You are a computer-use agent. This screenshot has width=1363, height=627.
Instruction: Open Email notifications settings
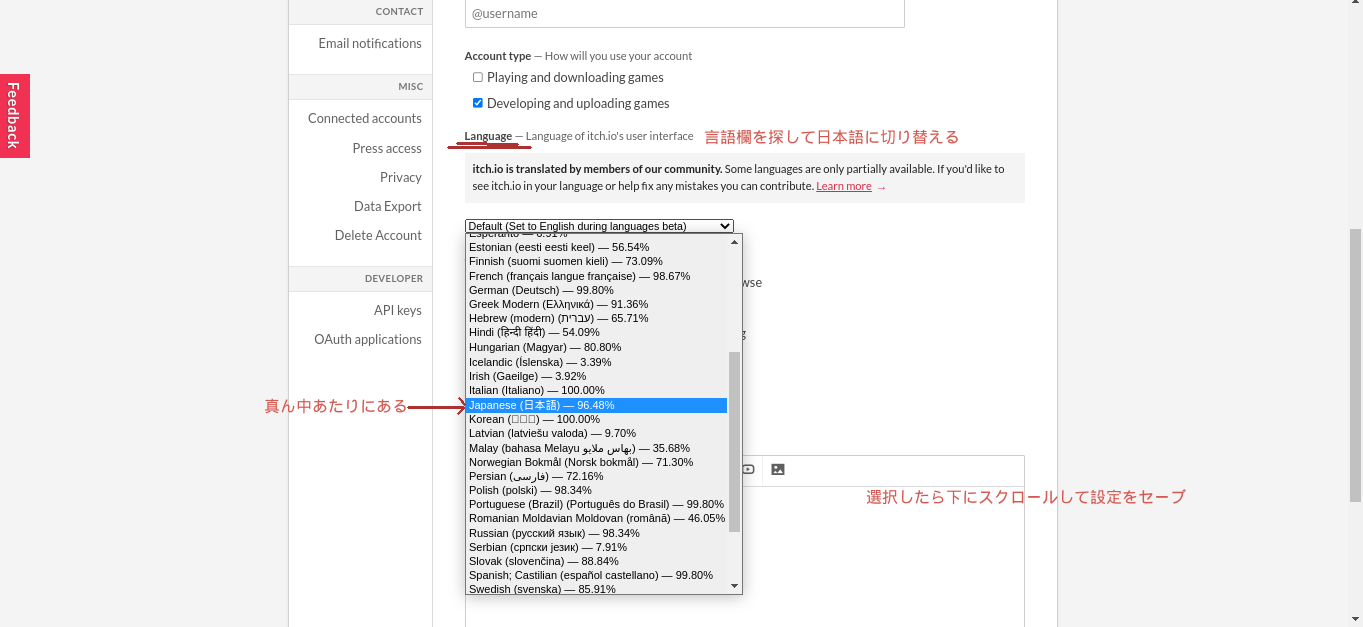[x=370, y=43]
